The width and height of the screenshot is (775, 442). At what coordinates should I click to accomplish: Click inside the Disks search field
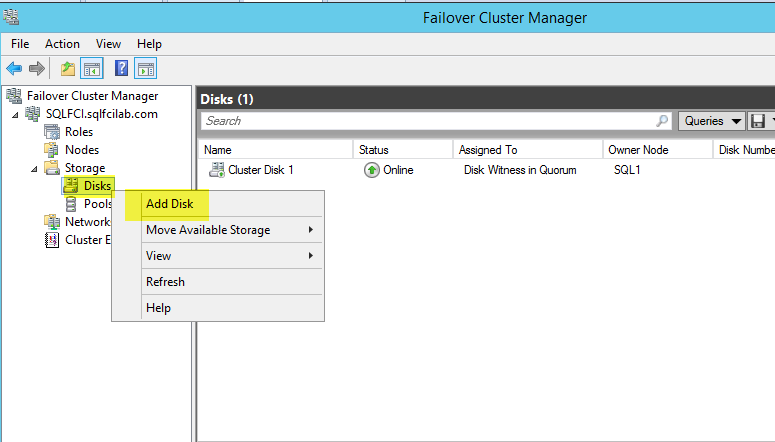coord(429,121)
